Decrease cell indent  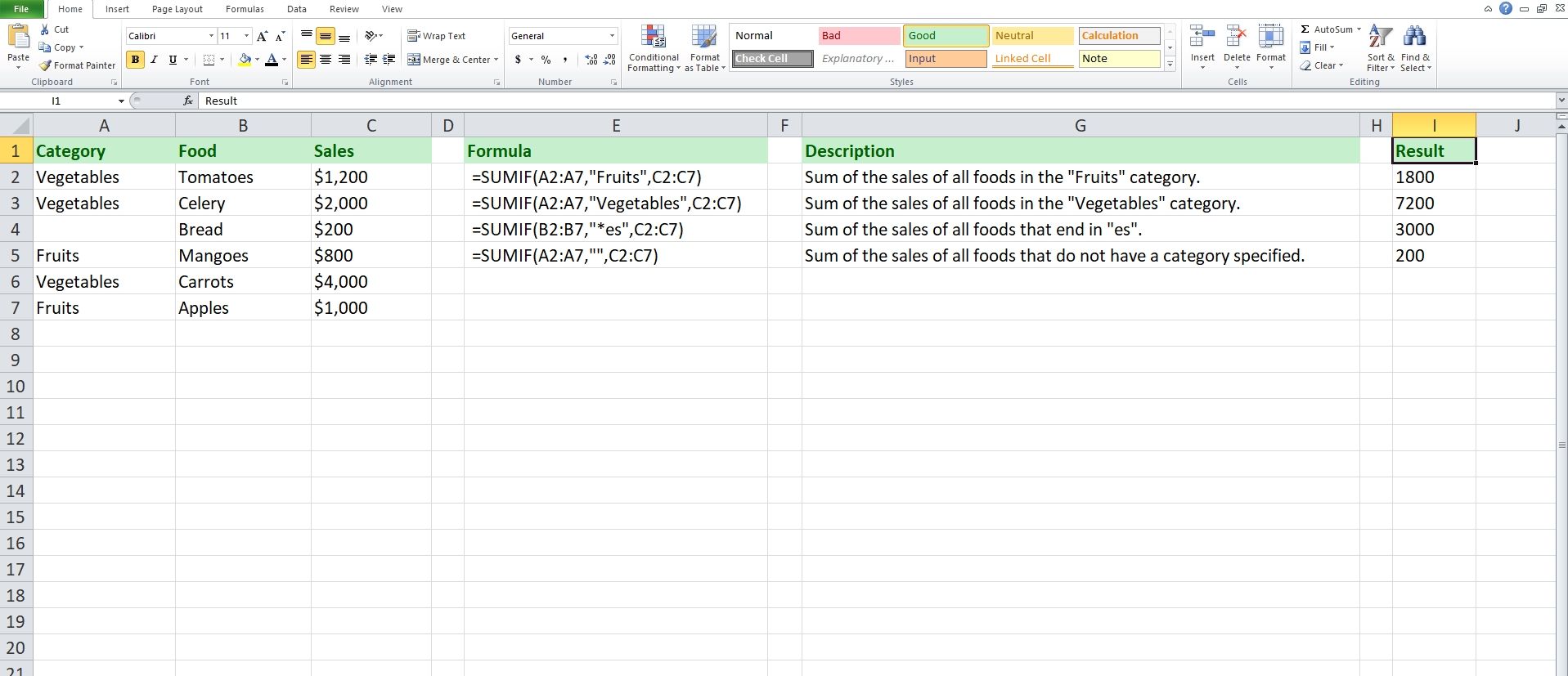[371, 60]
